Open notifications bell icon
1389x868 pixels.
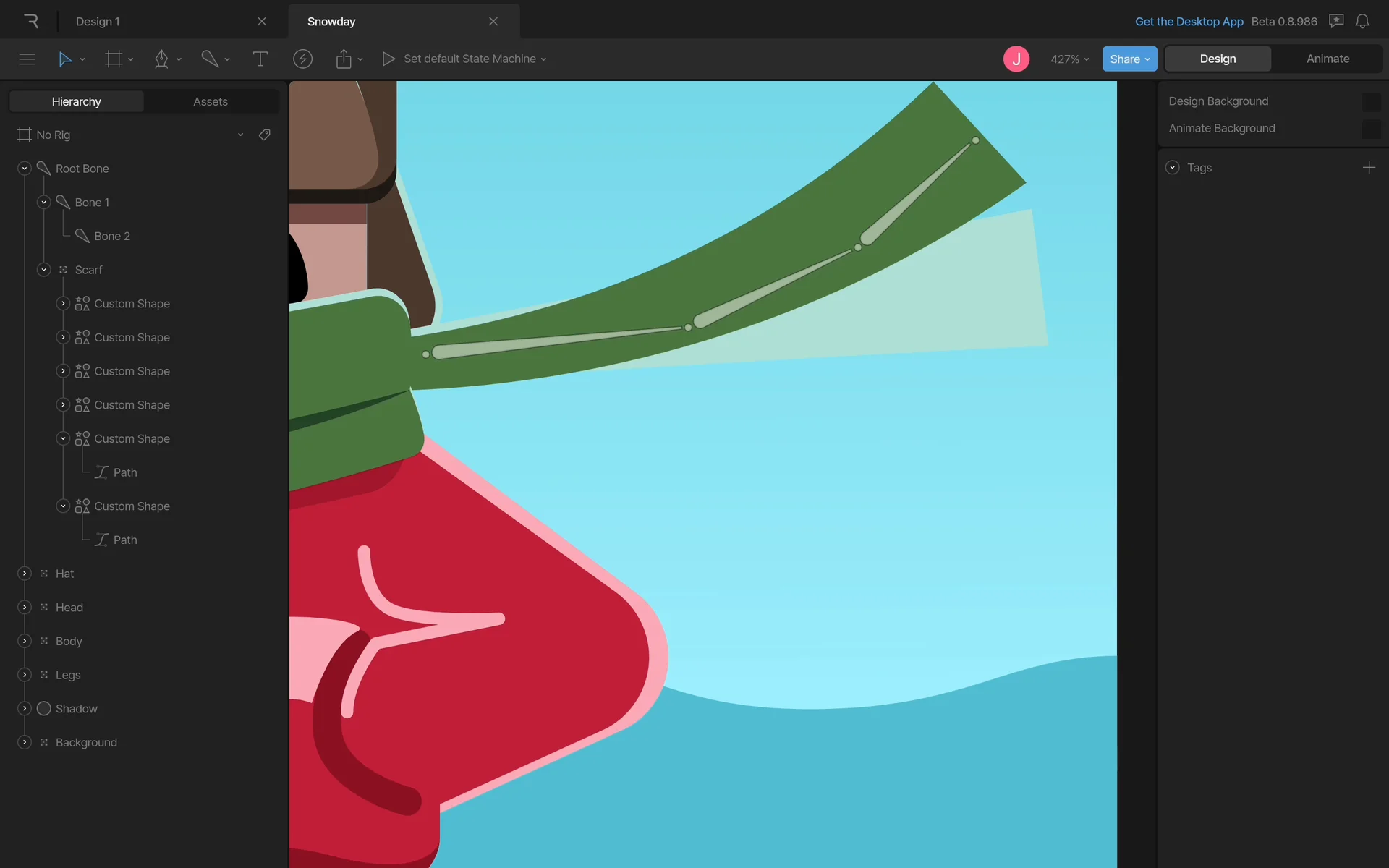[1362, 21]
